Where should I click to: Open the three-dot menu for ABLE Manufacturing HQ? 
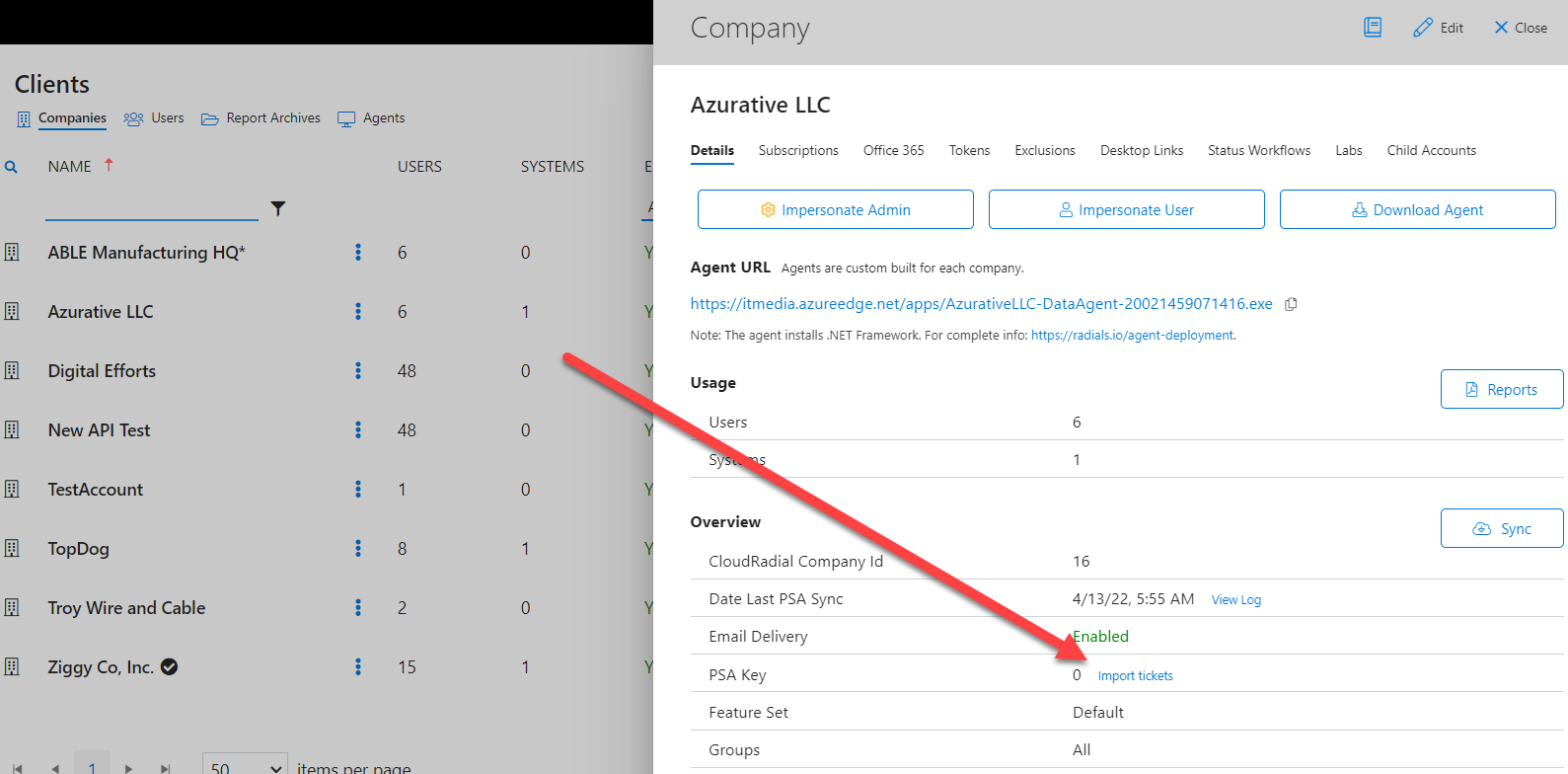point(358,253)
